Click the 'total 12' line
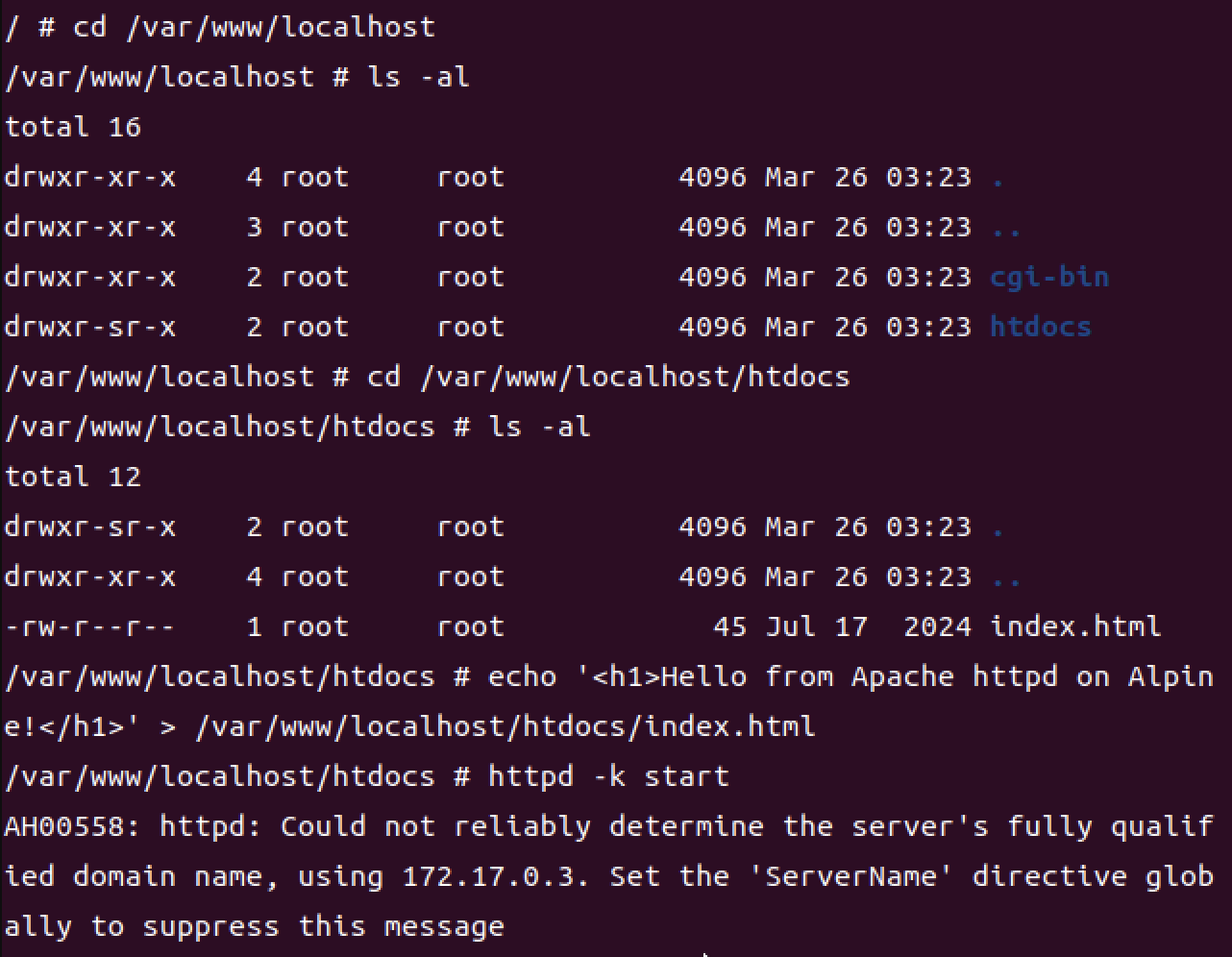 73,477
